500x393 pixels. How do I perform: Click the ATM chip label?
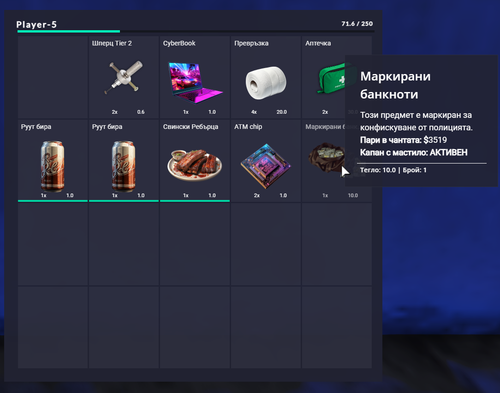[x=248, y=127]
